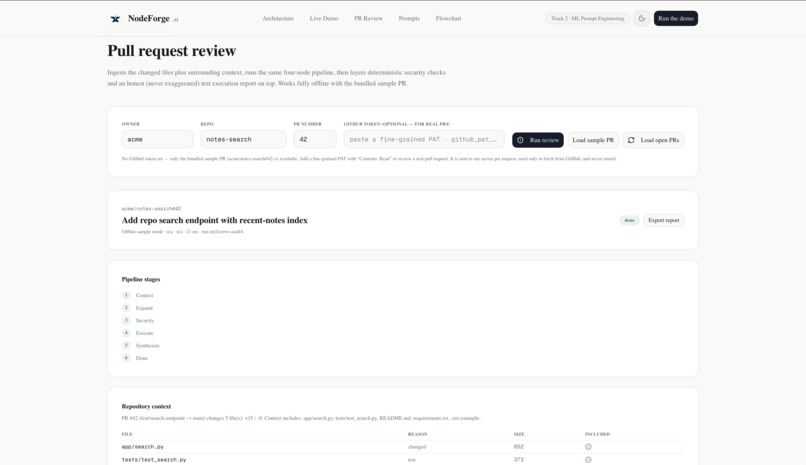Click Load sample PR button
806x465 pixels.
593,140
